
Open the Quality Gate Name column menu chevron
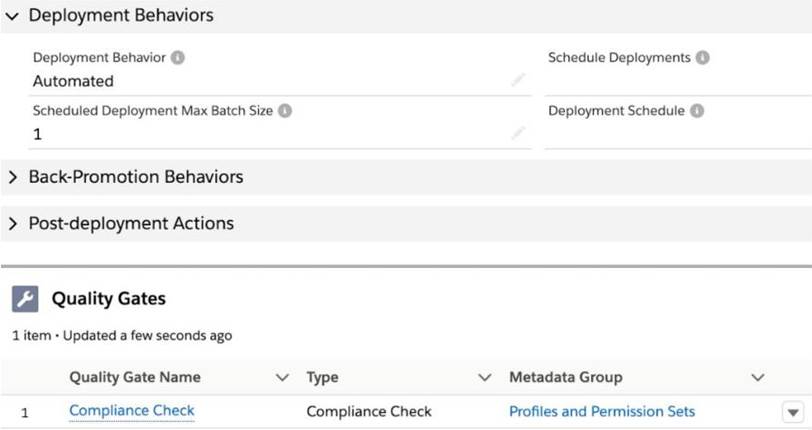(x=282, y=378)
